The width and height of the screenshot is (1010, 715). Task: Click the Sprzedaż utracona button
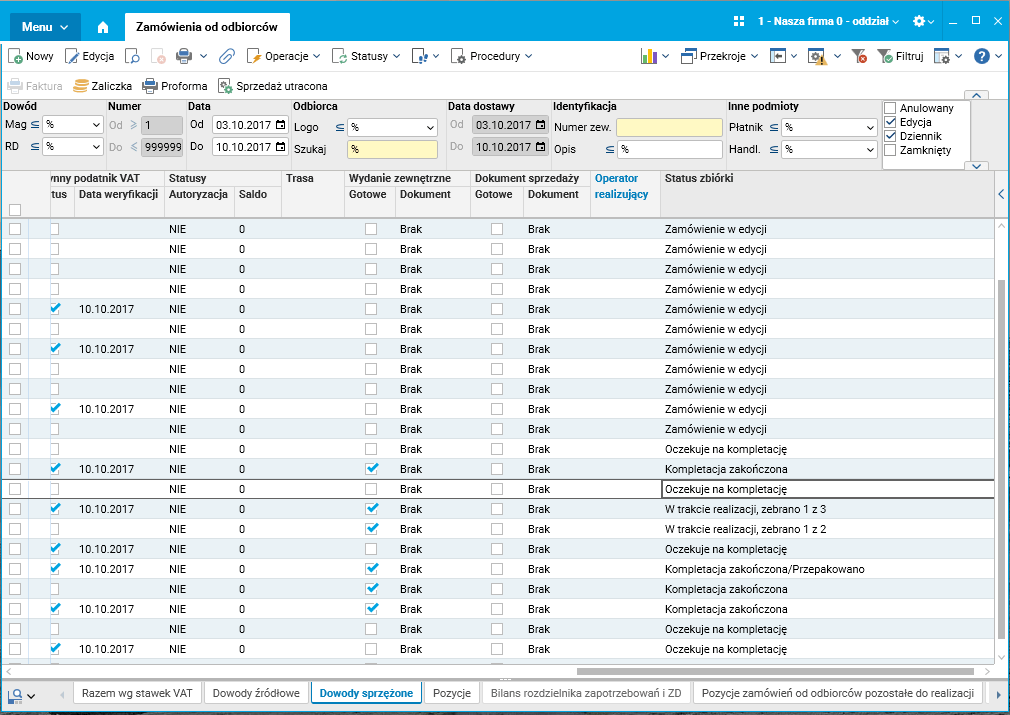click(x=273, y=86)
